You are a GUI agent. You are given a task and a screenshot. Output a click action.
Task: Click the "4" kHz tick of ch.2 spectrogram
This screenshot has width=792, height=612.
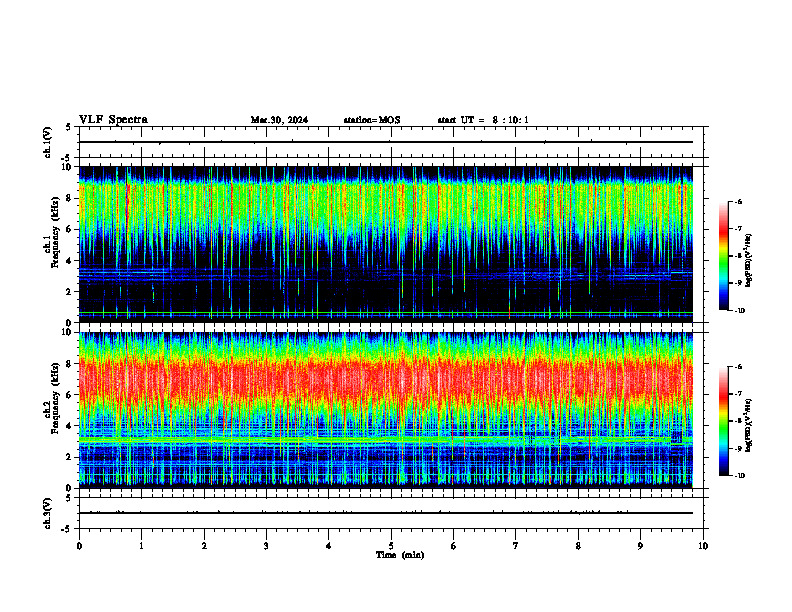pyautogui.click(x=69, y=426)
